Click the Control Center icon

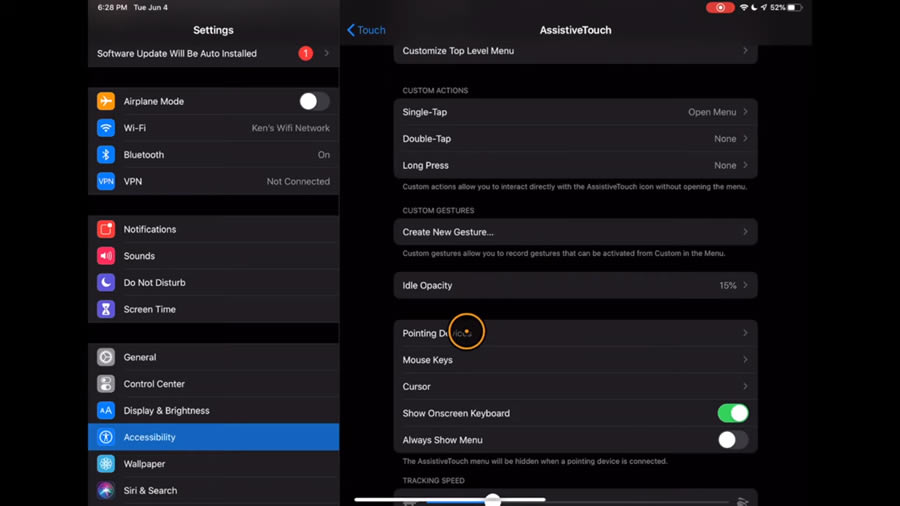point(106,384)
